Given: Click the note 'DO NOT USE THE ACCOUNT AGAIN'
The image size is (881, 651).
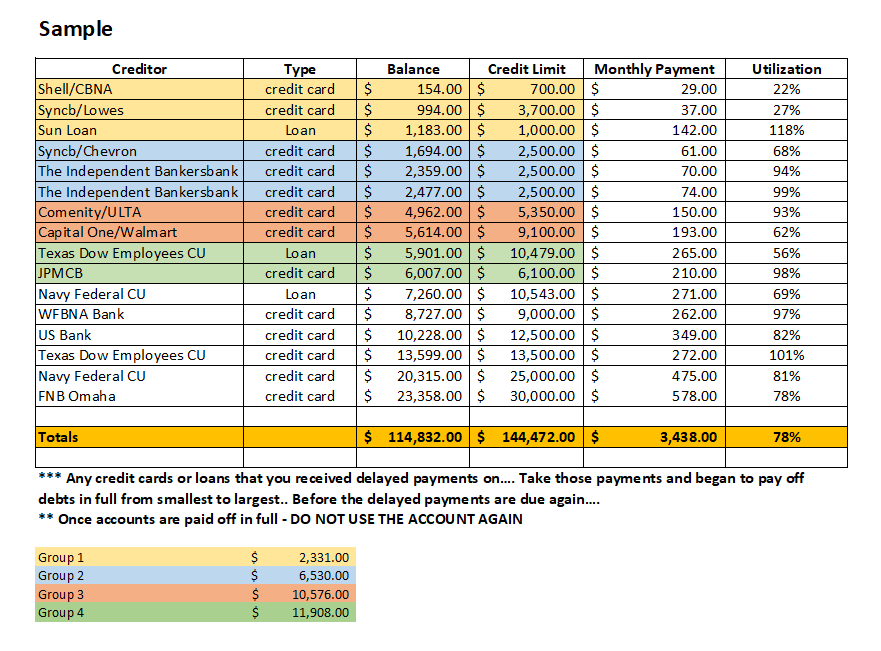Looking at the screenshot, I should click(406, 519).
